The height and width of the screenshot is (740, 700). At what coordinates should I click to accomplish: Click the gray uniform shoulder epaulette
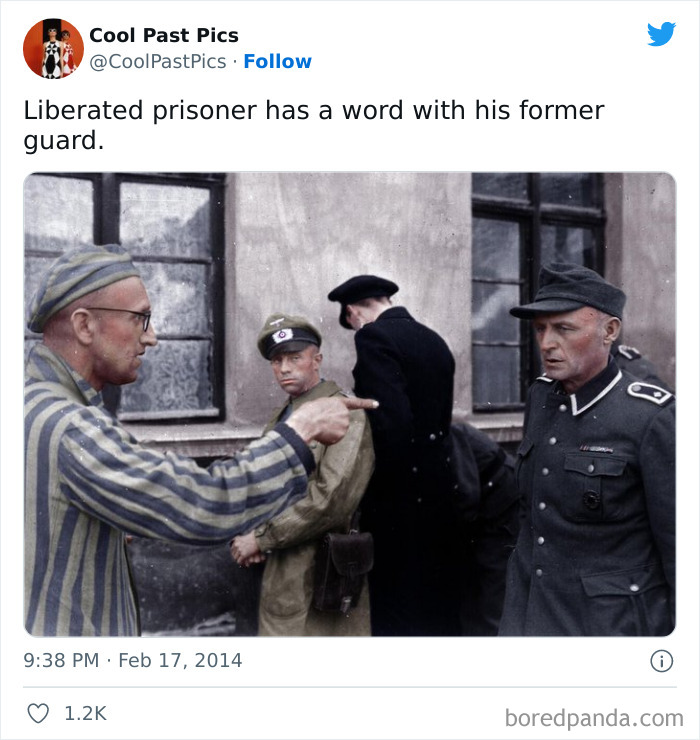[649, 392]
